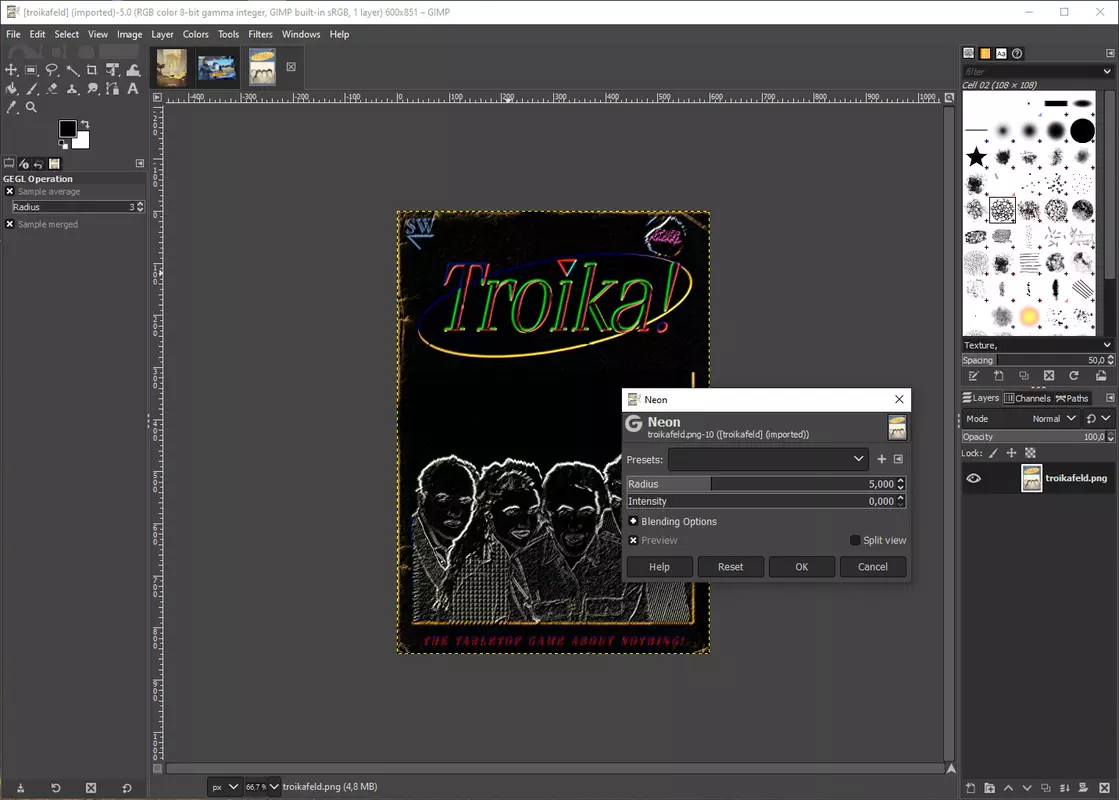
Task: Click save tool preset icon at bottom left
Action: (x=21, y=788)
